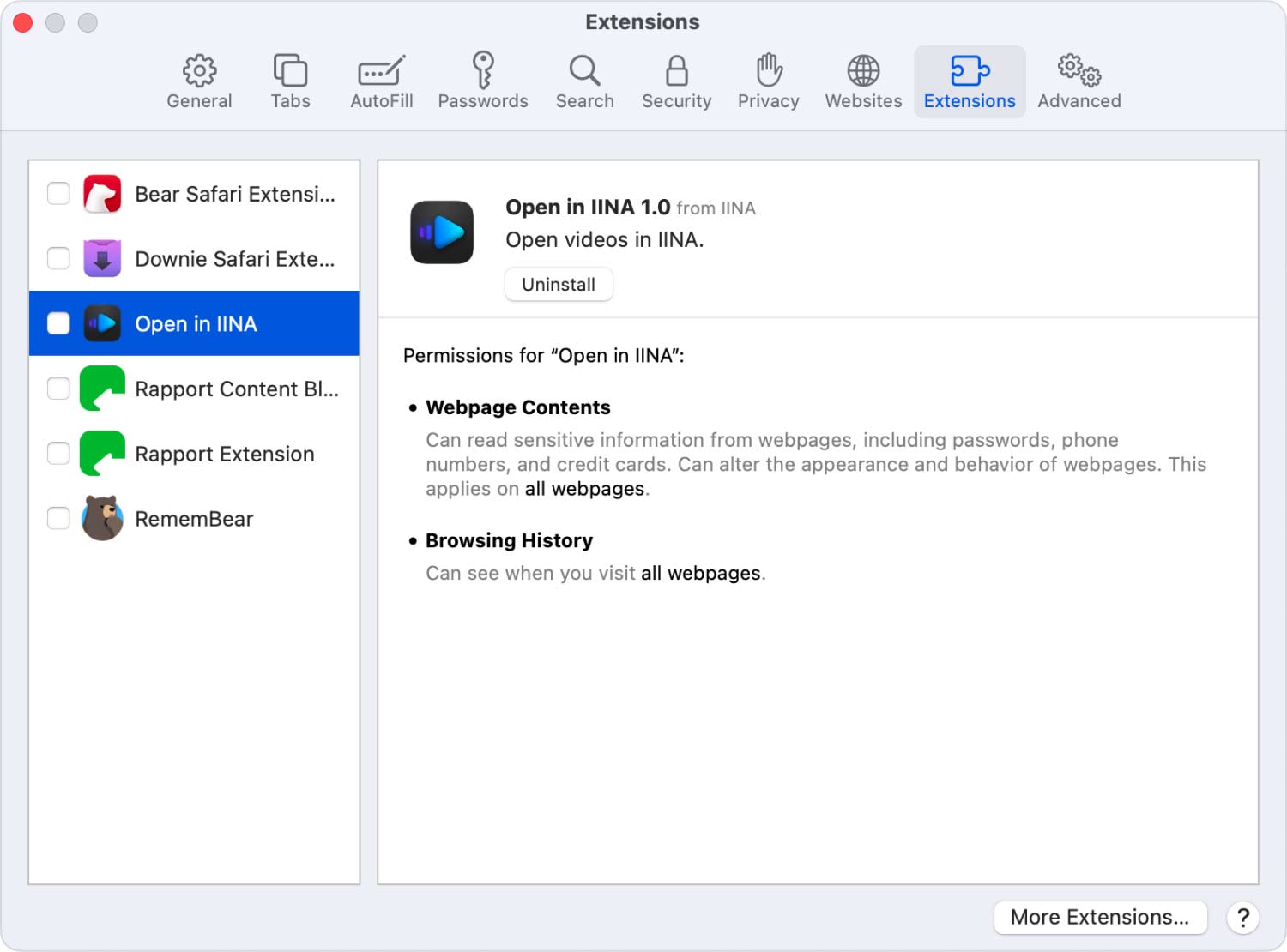
Task: Click the Search tab label
Action: [x=584, y=101]
